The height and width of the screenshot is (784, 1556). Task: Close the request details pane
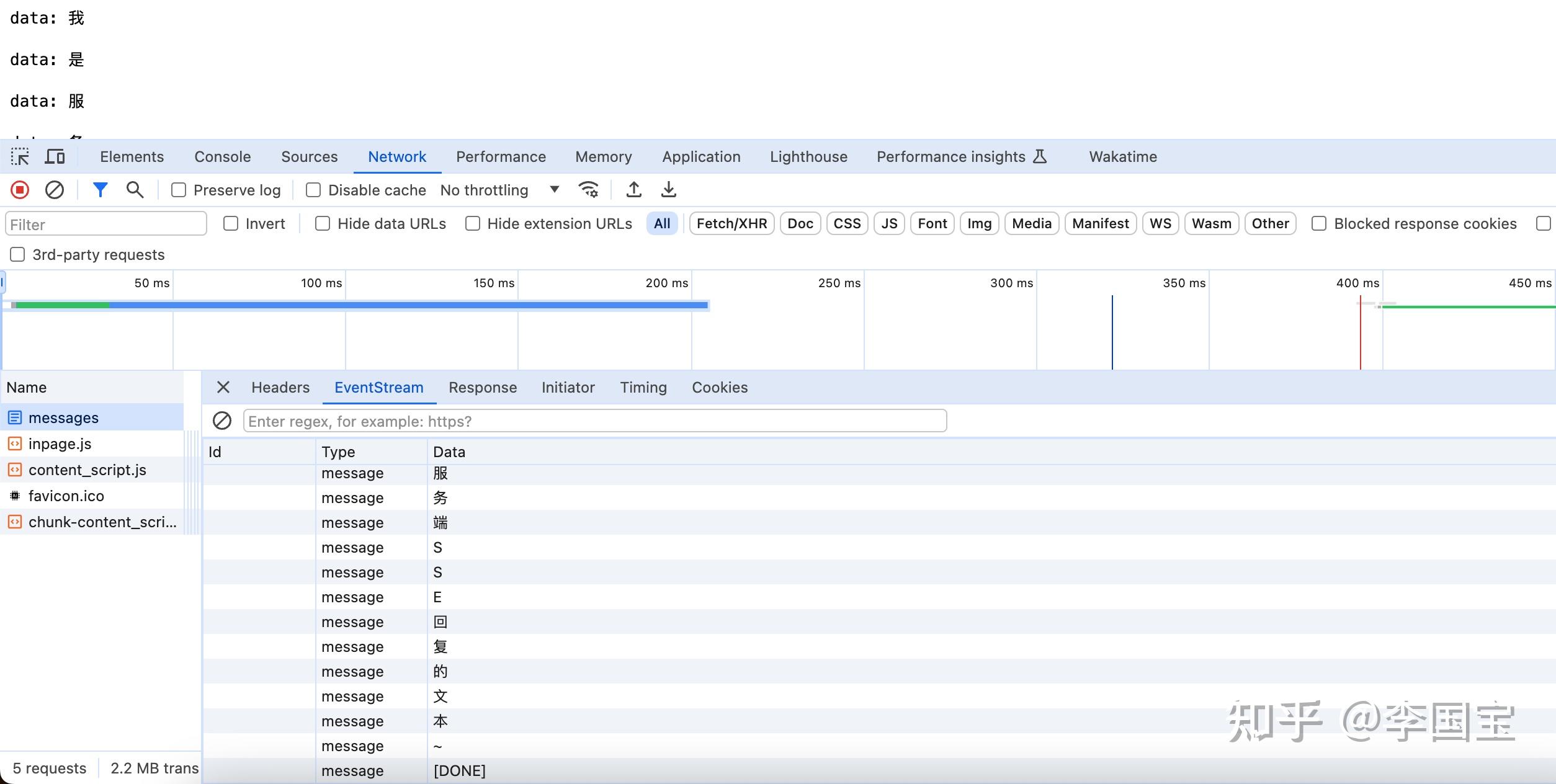223,388
